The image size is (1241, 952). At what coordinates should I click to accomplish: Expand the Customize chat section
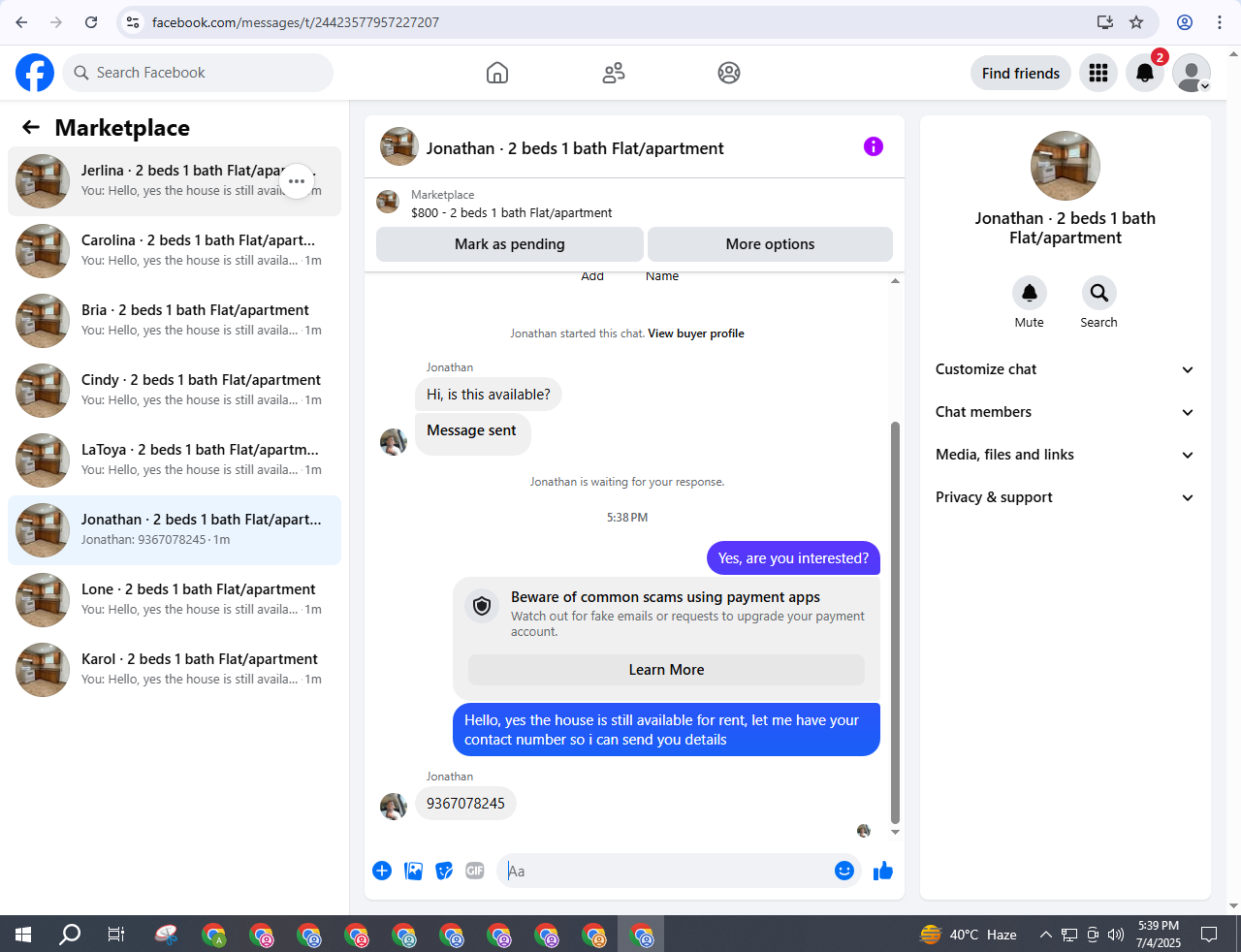pos(1066,369)
